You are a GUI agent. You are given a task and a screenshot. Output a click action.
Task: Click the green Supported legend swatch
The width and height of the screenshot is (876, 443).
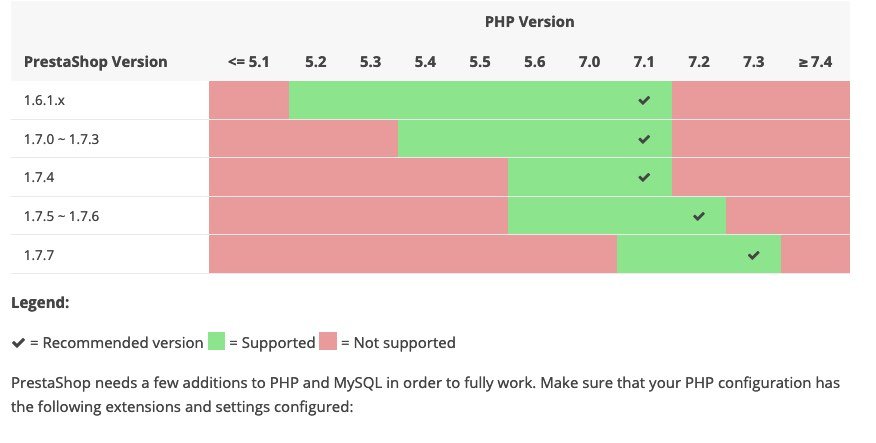(x=216, y=342)
